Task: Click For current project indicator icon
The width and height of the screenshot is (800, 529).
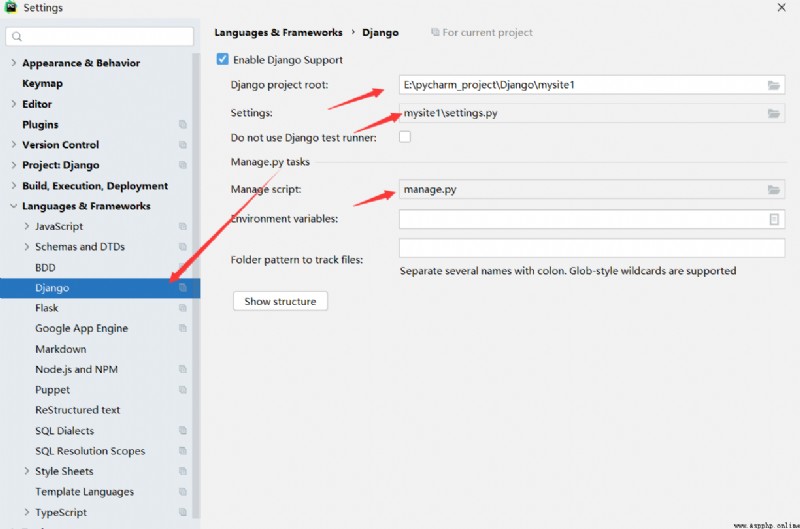Action: pyautogui.click(x=435, y=32)
